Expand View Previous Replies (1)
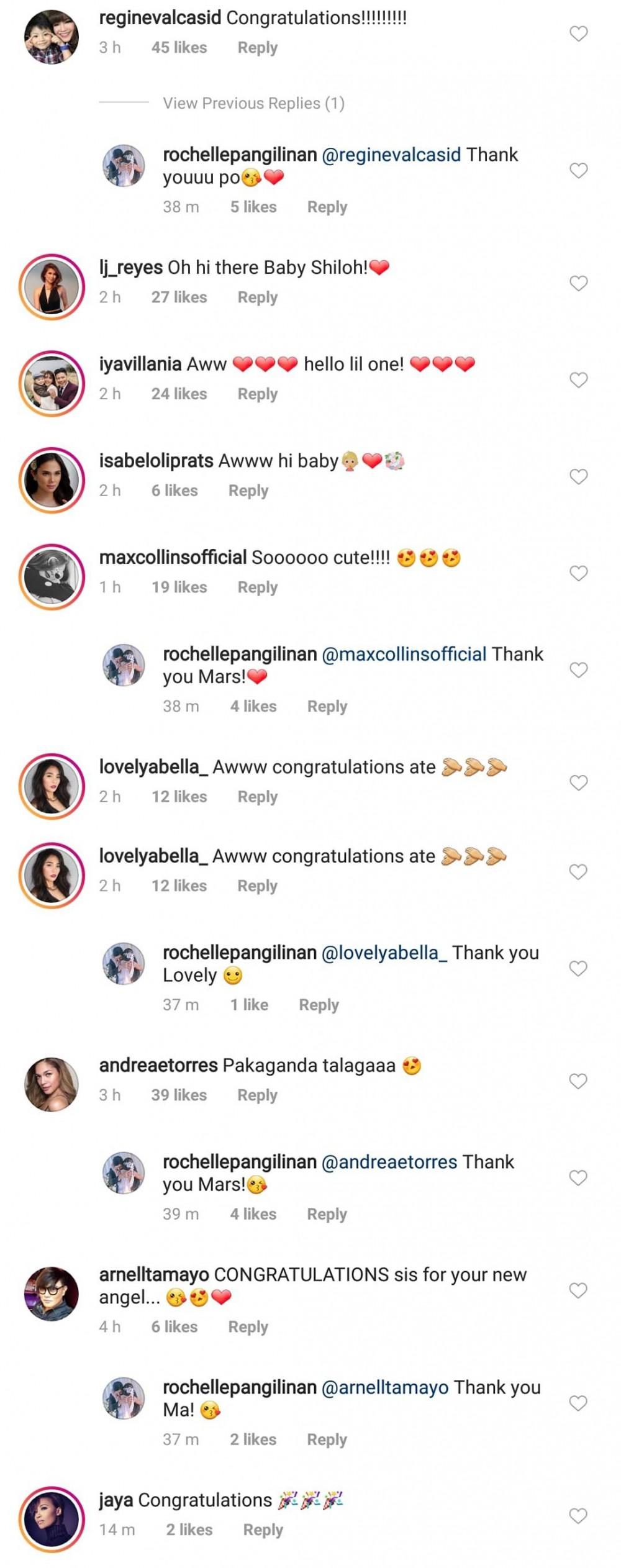621x1568 pixels. pos(253,103)
